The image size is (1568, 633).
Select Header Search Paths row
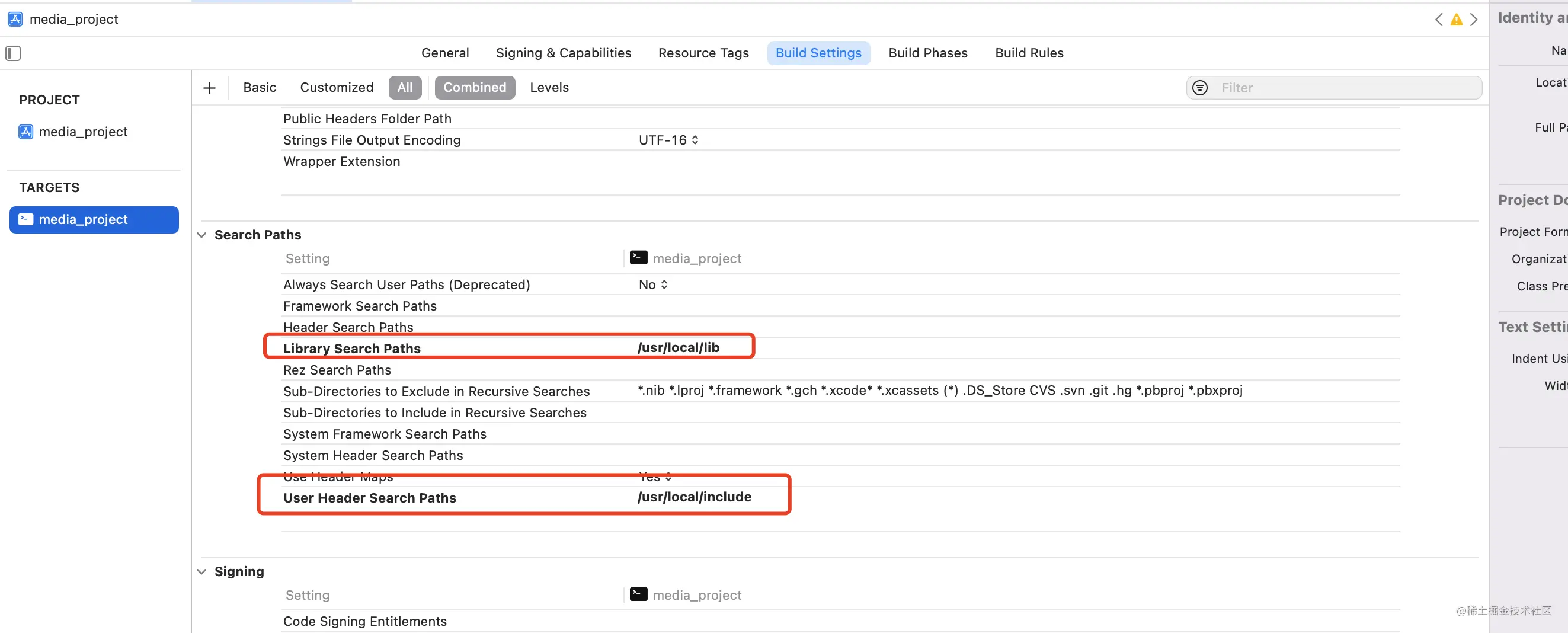(x=840, y=327)
